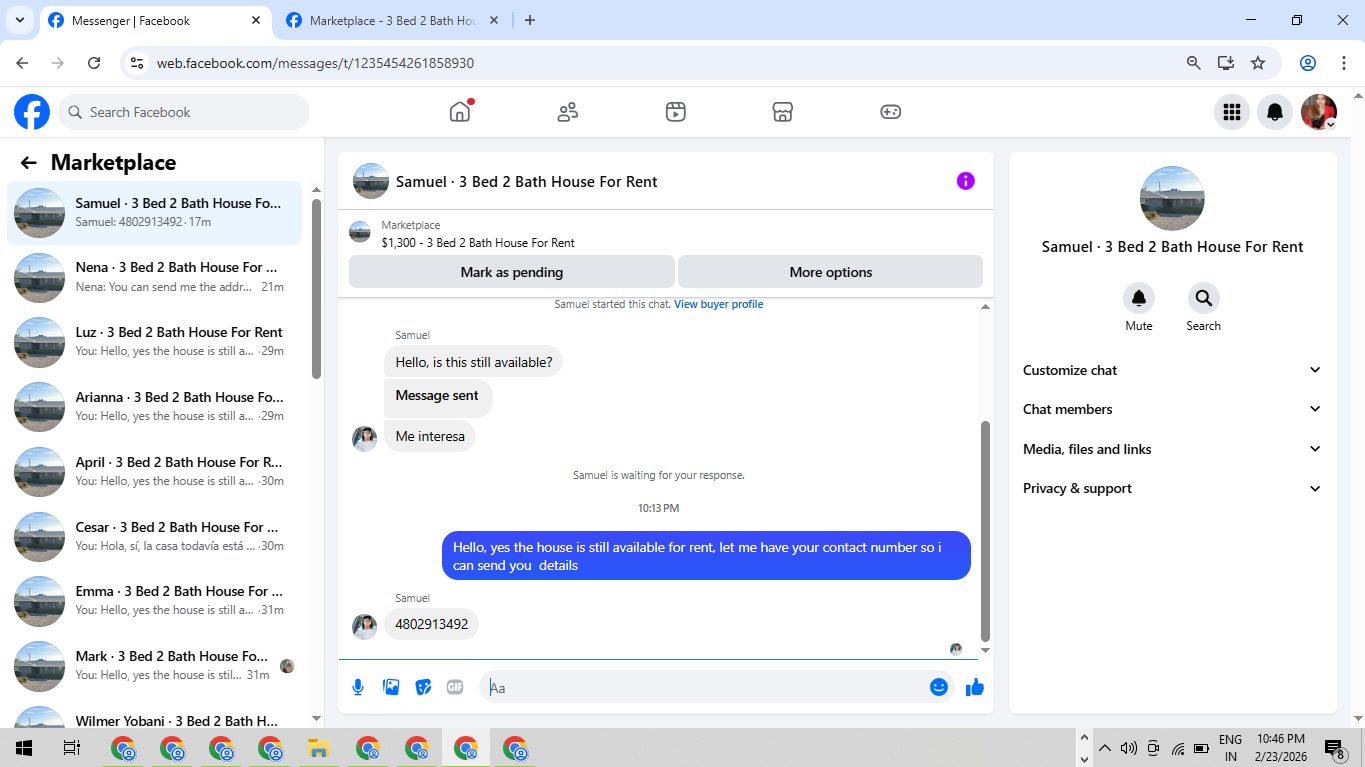Open the Notifications bell
Screen dimensions: 1365x767
[1275, 112]
